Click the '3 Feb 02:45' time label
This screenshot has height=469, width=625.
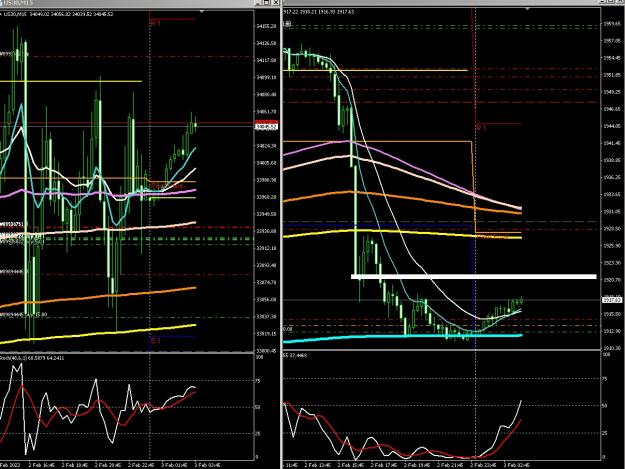coord(517,465)
